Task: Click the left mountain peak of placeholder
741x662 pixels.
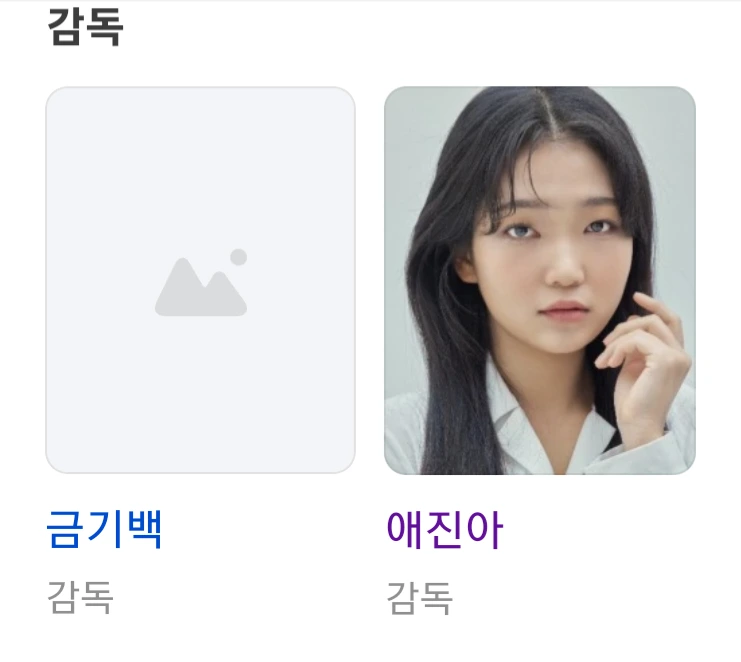Action: click(183, 284)
